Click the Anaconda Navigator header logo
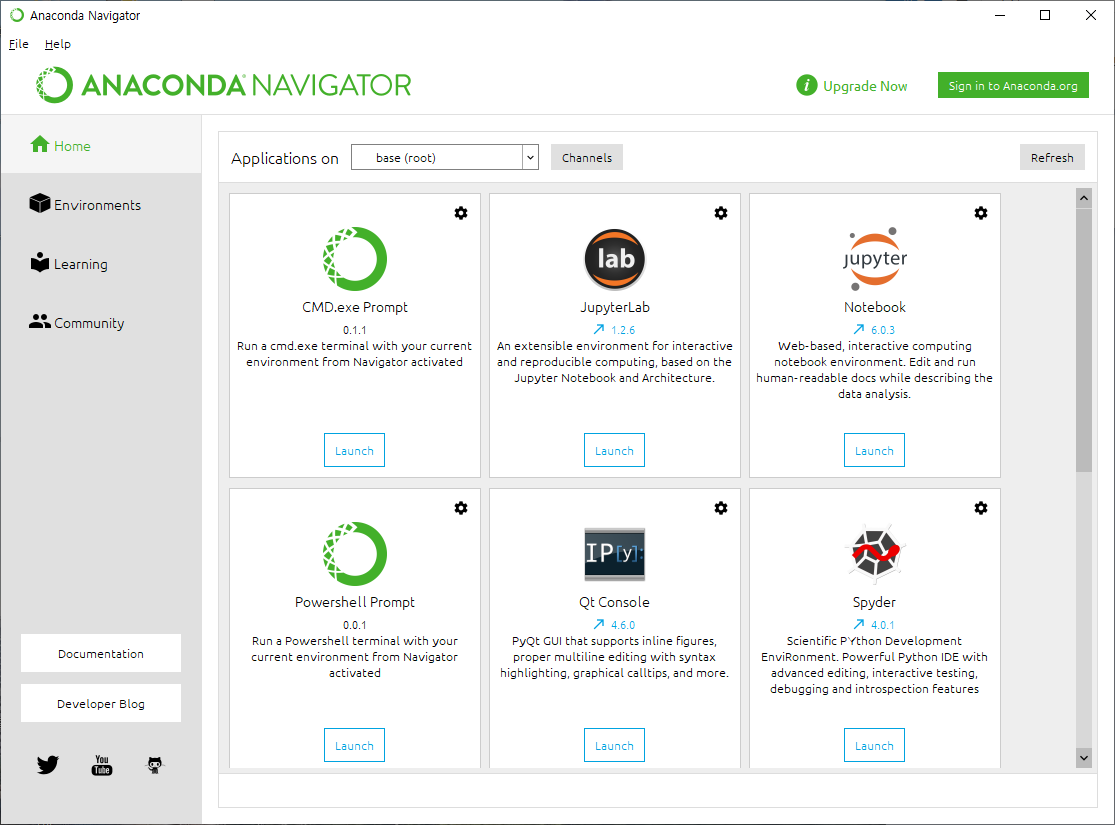The height and width of the screenshot is (825, 1115). pyautogui.click(x=223, y=85)
